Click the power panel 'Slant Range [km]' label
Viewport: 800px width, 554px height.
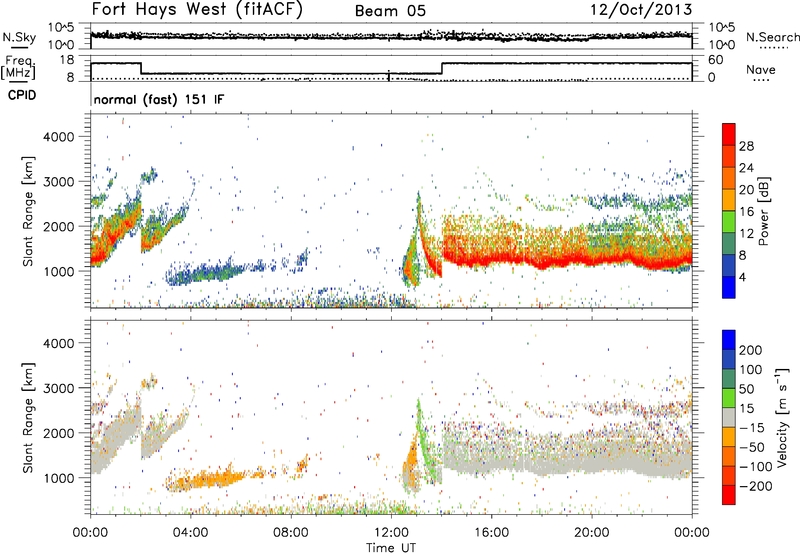pos(28,211)
